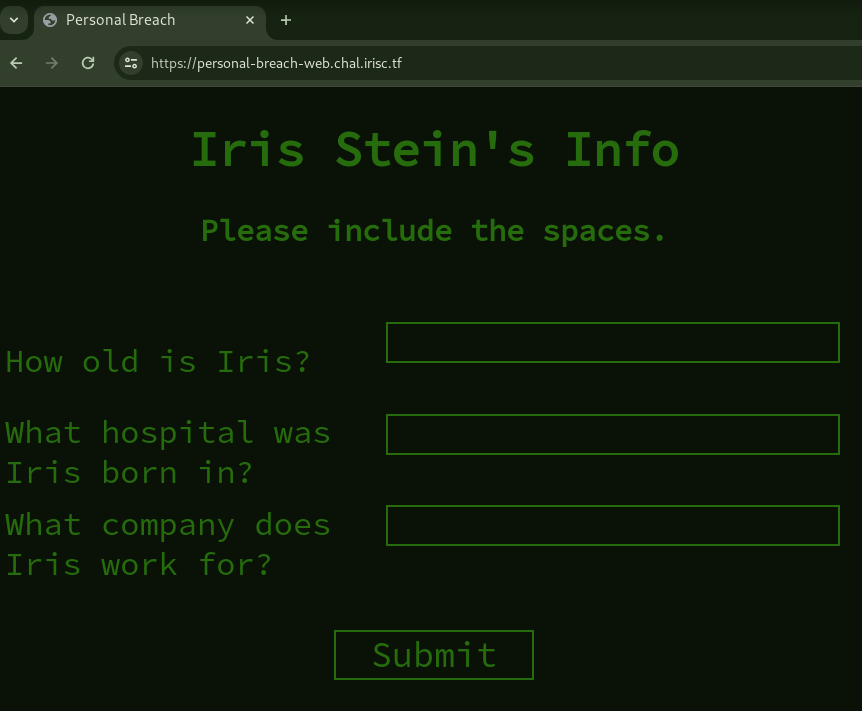Click the label "How old is Iris?"
Viewport: 862px width, 711px height.
click(x=158, y=362)
